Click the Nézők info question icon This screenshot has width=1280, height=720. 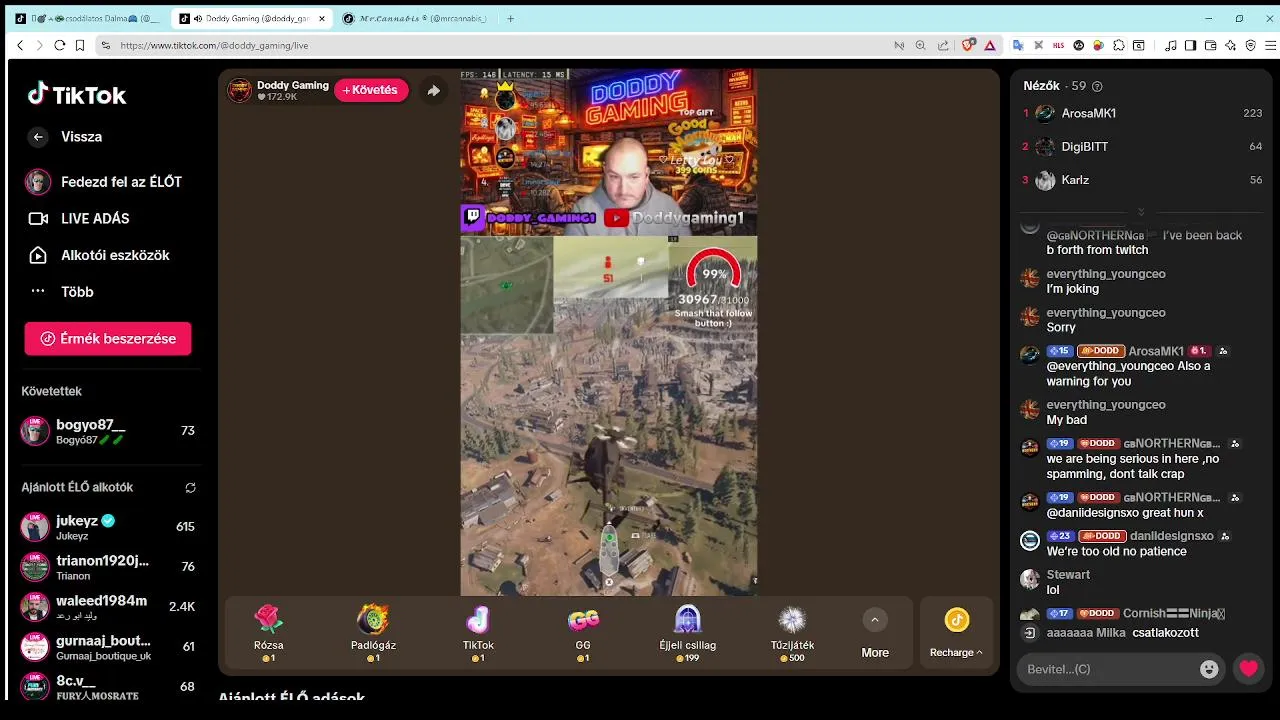point(1097,87)
